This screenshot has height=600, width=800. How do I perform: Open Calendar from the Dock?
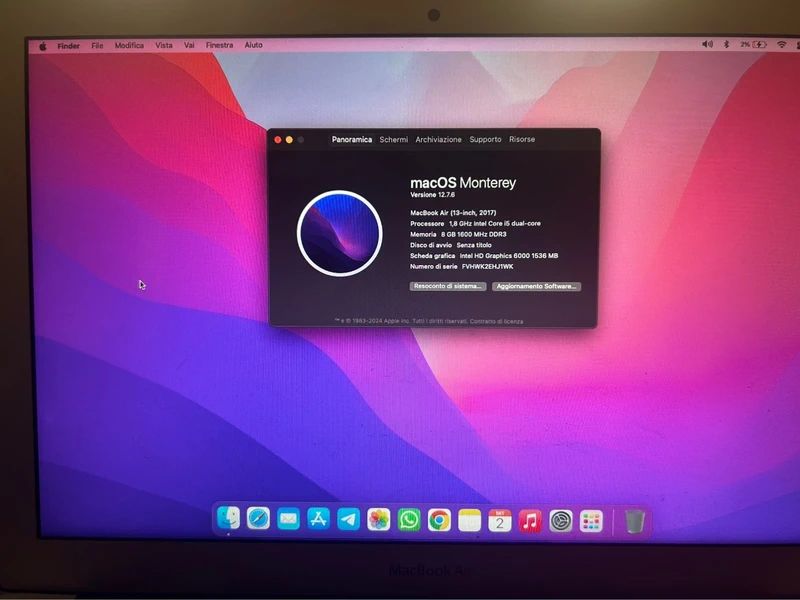[499, 521]
